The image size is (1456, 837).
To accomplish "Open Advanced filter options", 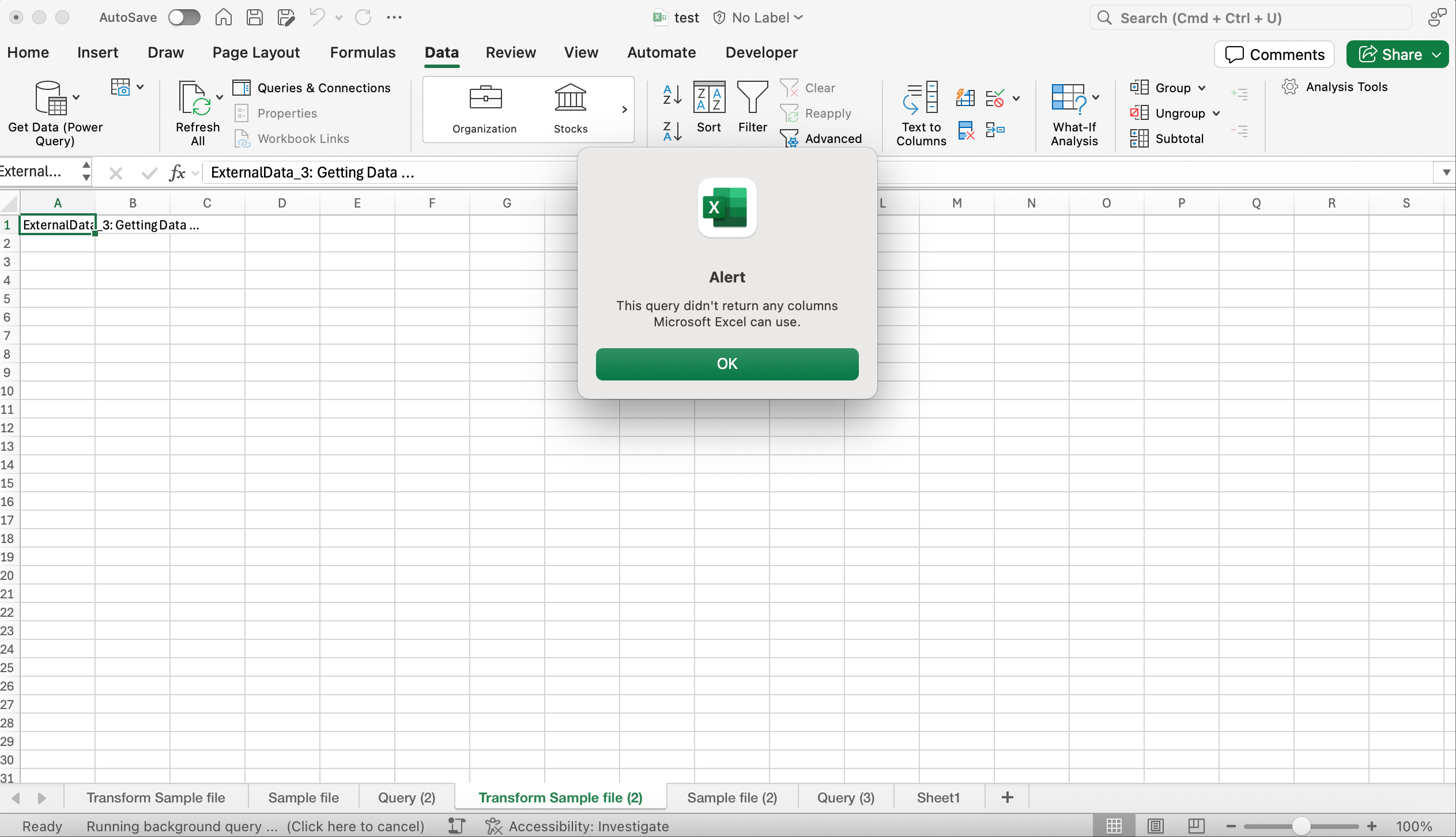I will (821, 138).
